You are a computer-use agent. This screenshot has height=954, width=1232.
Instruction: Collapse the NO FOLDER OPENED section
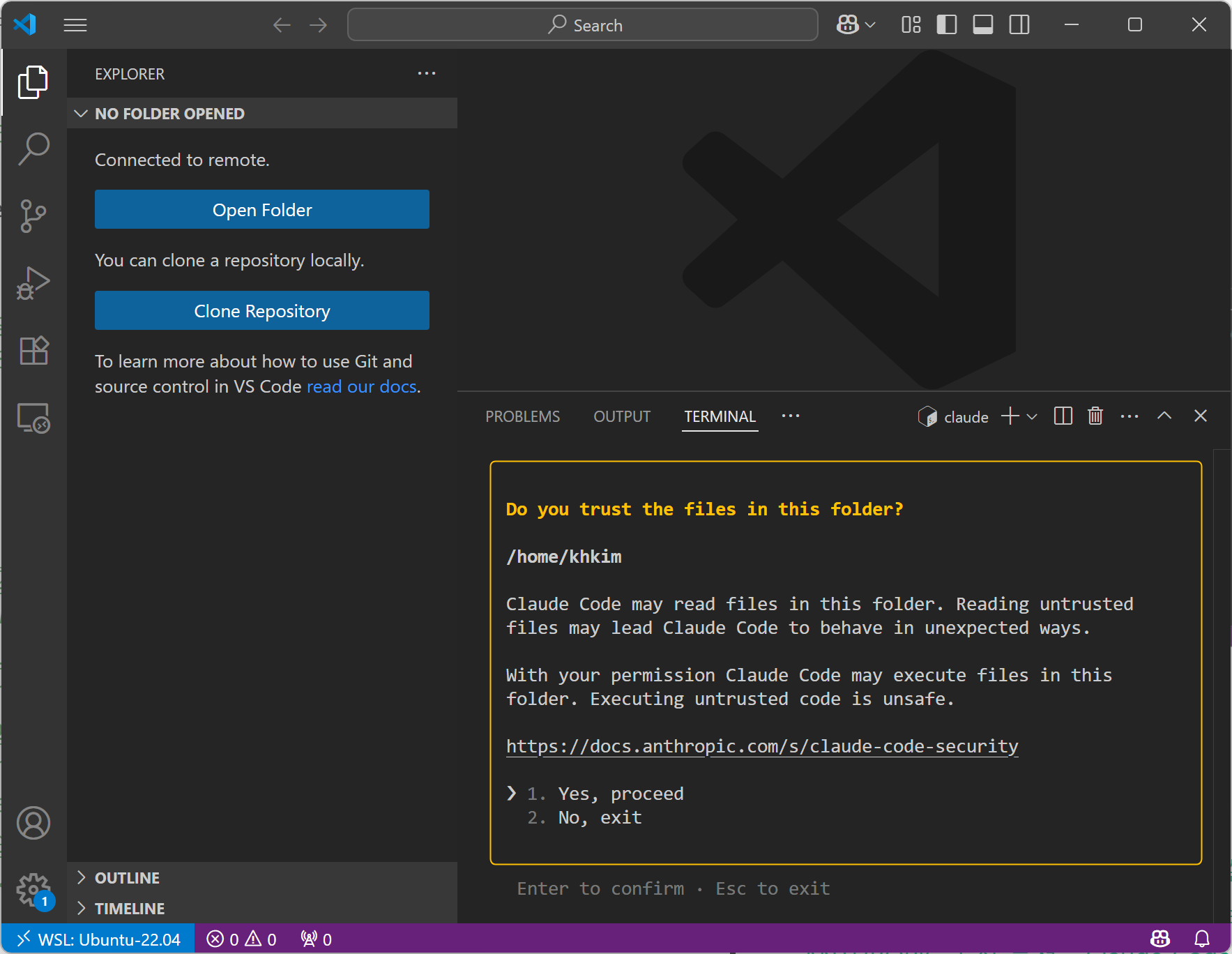point(262,113)
